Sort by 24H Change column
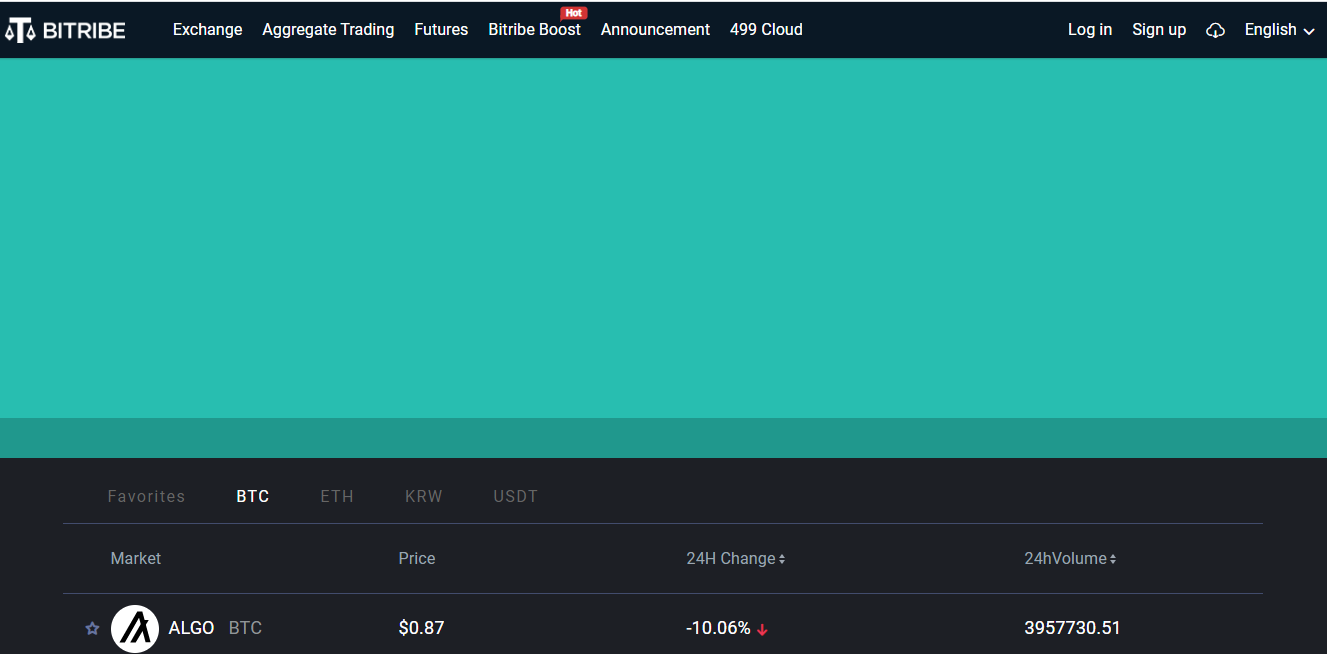Image resolution: width=1327 pixels, height=654 pixels. point(735,558)
